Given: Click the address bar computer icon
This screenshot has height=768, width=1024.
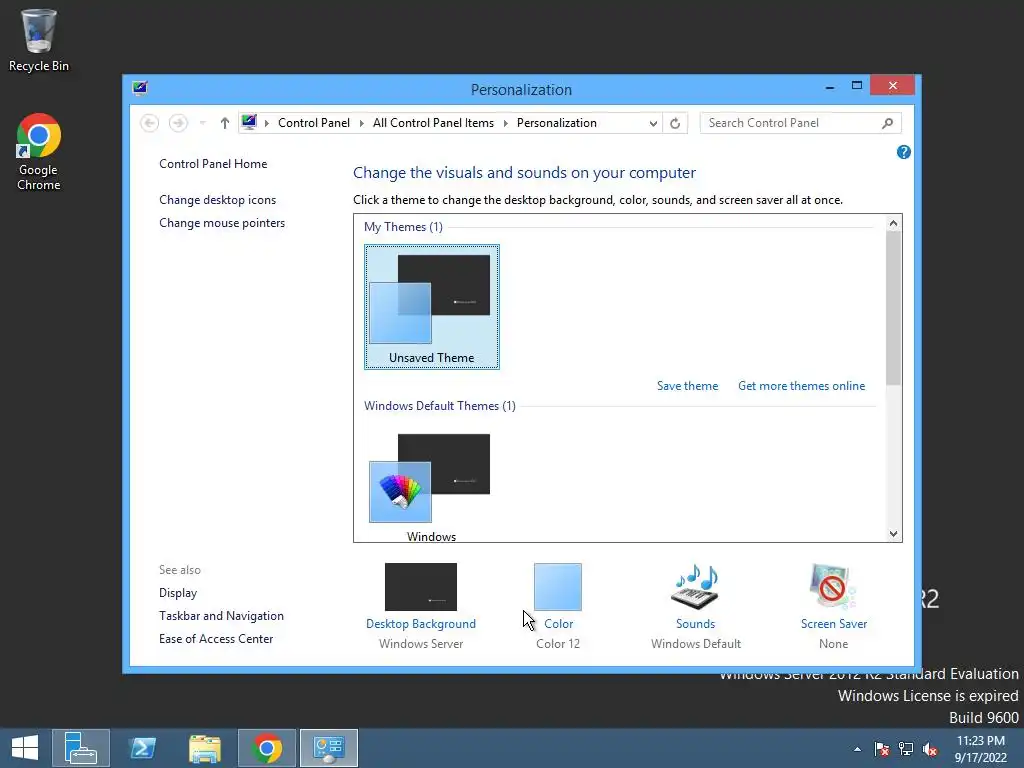Looking at the screenshot, I should (249, 122).
